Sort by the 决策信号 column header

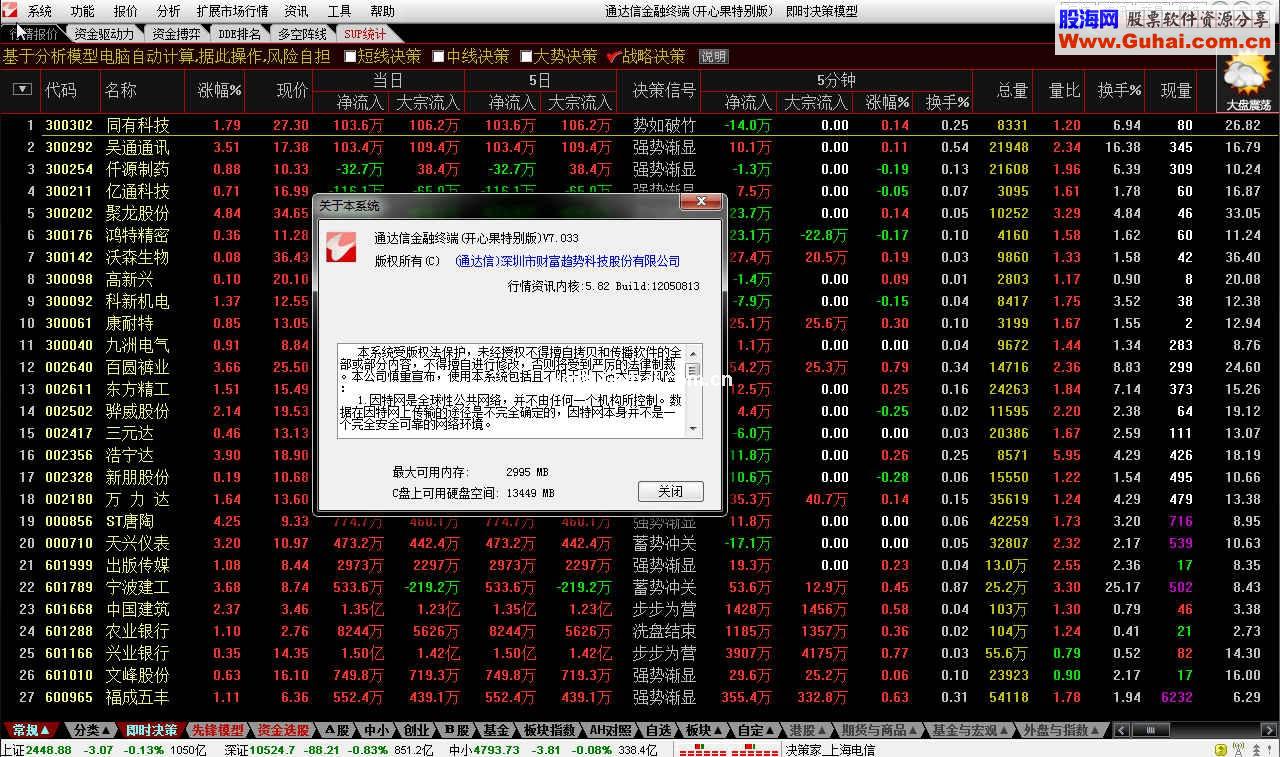pos(664,90)
